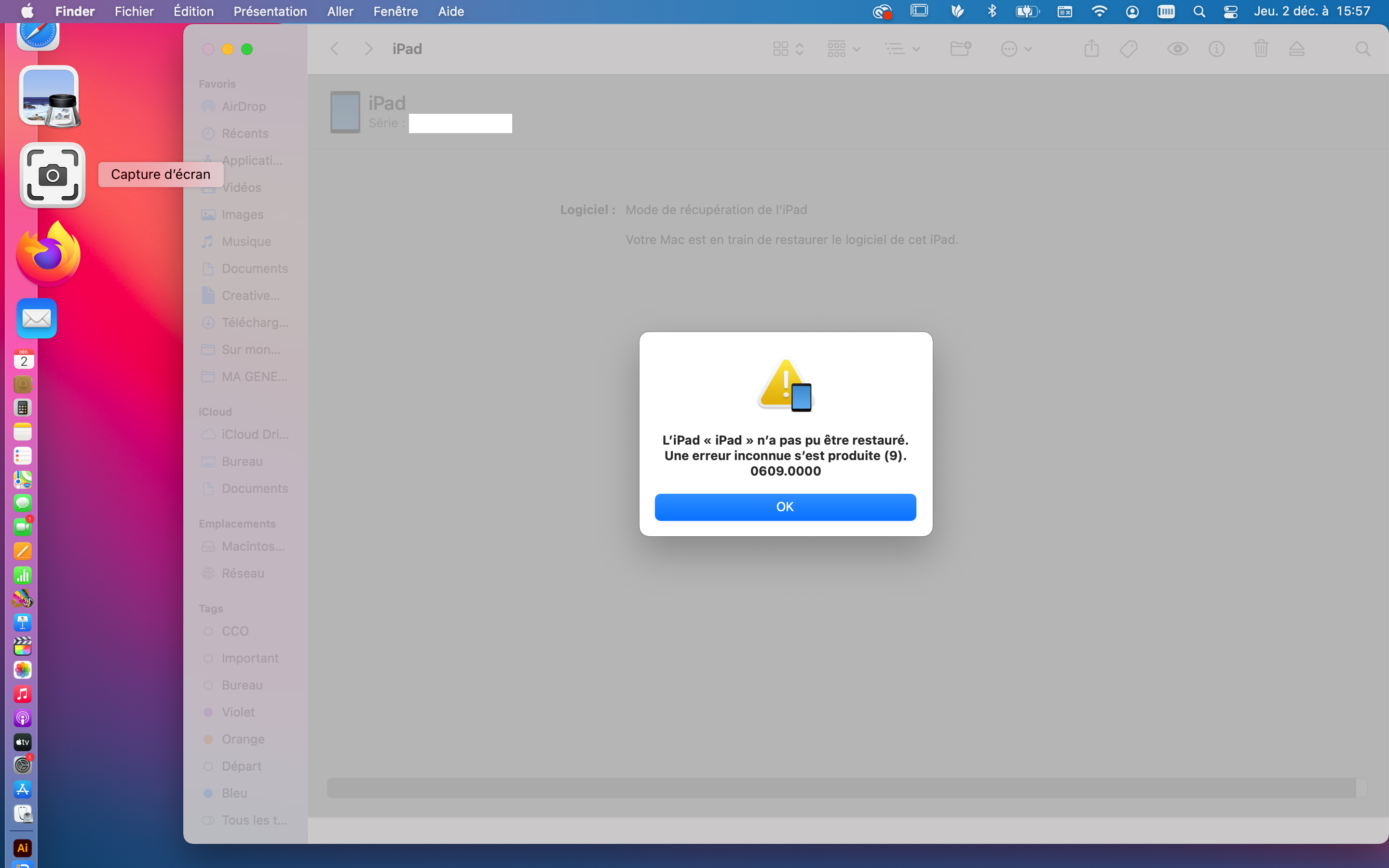Click the Get Info toolbar icon
This screenshot has height=868, width=1389.
coord(1216,49)
